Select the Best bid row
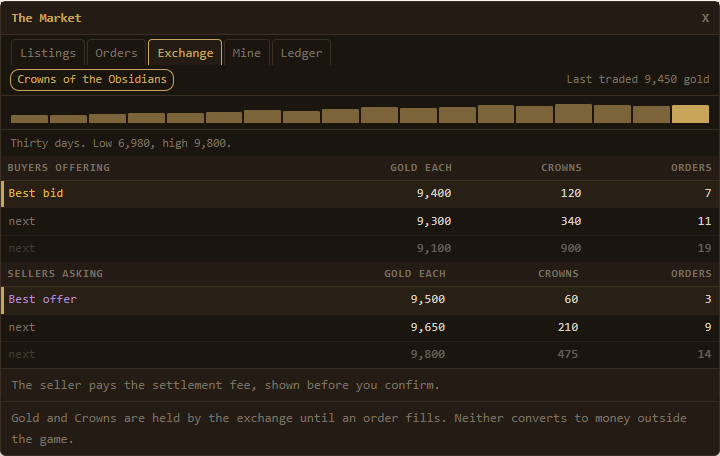Image resolution: width=720 pixels, height=456 pixels. [x=360, y=193]
